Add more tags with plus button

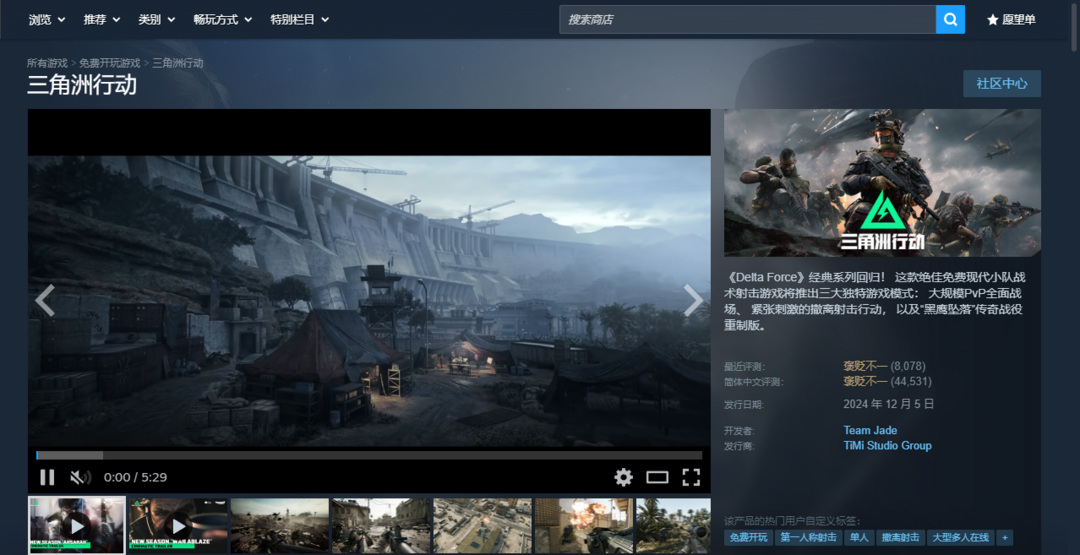tap(1005, 538)
